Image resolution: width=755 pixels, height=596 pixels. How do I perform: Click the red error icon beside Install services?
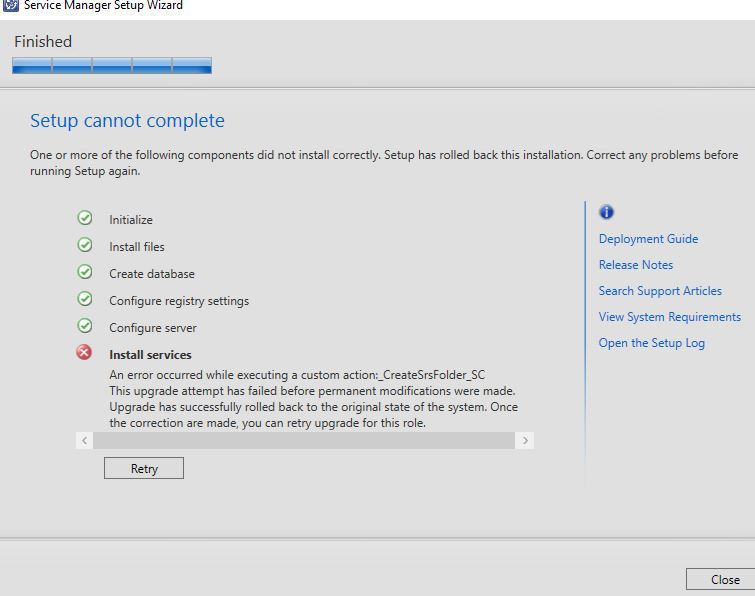84,352
